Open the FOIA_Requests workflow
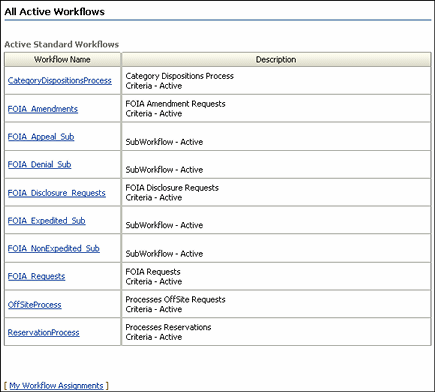Screen dimensions: 435x392 tap(36, 276)
